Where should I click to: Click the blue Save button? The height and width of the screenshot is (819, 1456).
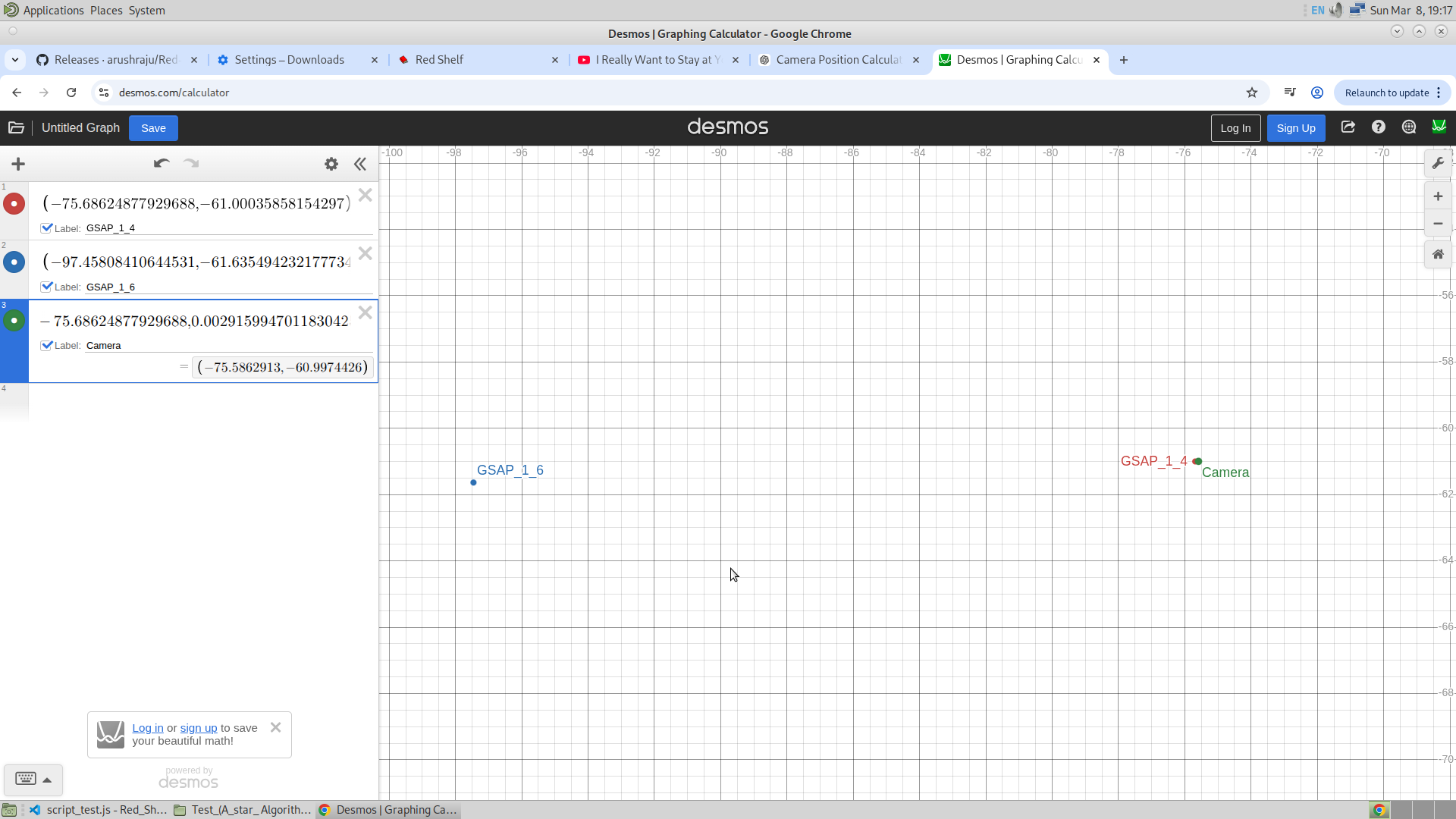153,128
